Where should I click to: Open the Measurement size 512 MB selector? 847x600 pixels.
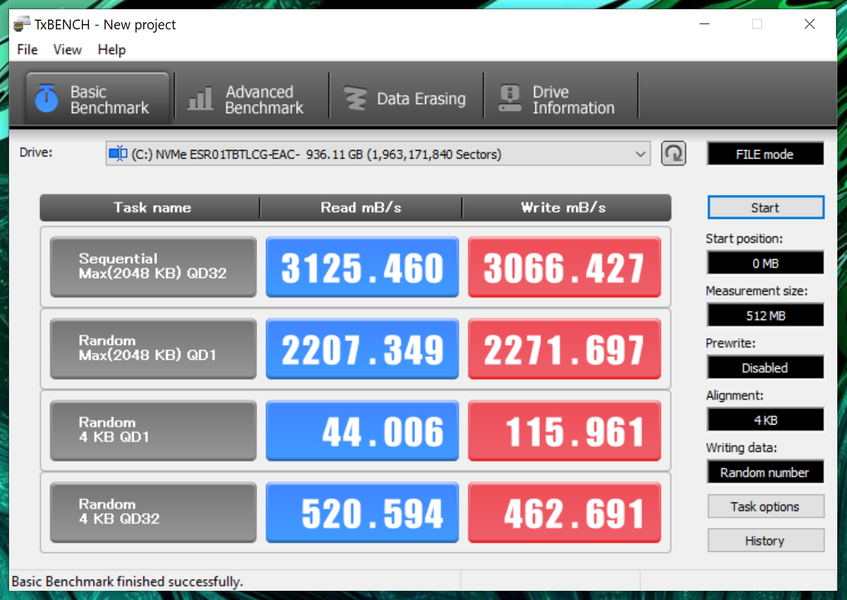pyautogui.click(x=765, y=315)
